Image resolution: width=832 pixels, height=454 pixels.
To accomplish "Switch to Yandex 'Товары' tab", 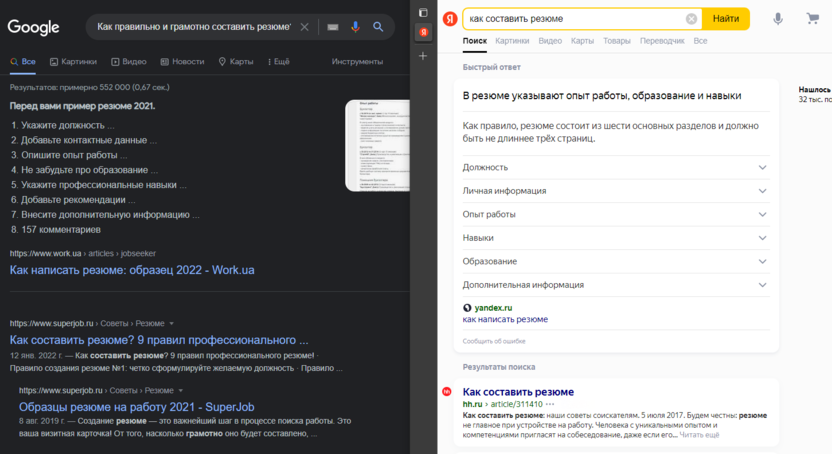I will pyautogui.click(x=617, y=41).
